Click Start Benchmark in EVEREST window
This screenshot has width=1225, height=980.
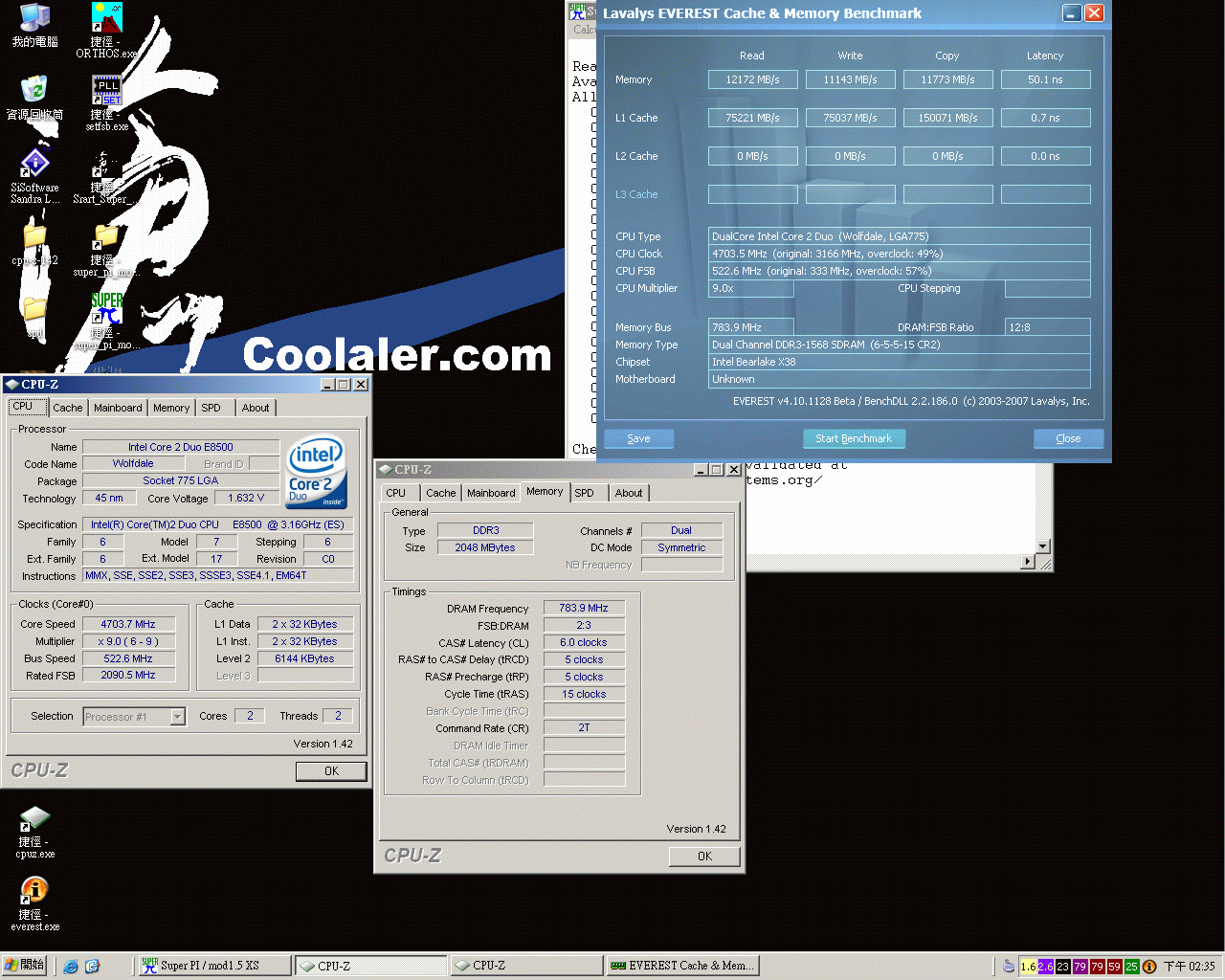point(854,438)
